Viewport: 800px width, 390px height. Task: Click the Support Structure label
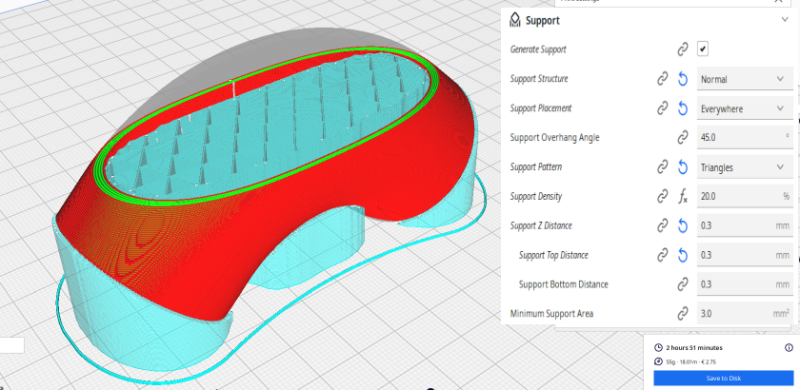pyautogui.click(x=539, y=79)
